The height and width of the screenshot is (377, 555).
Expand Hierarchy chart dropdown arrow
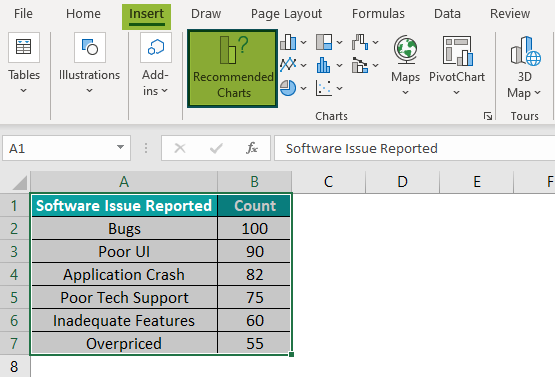(339, 42)
